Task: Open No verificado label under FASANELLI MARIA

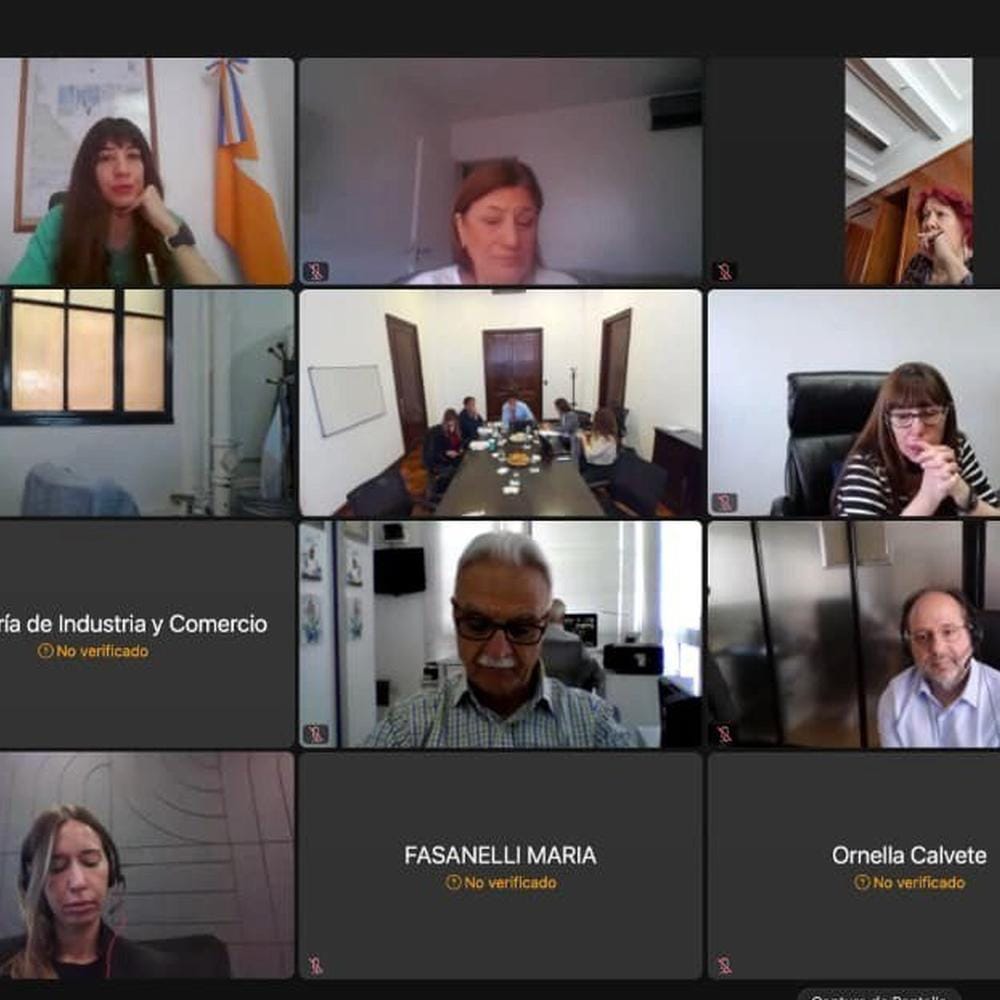Action: (x=510, y=883)
